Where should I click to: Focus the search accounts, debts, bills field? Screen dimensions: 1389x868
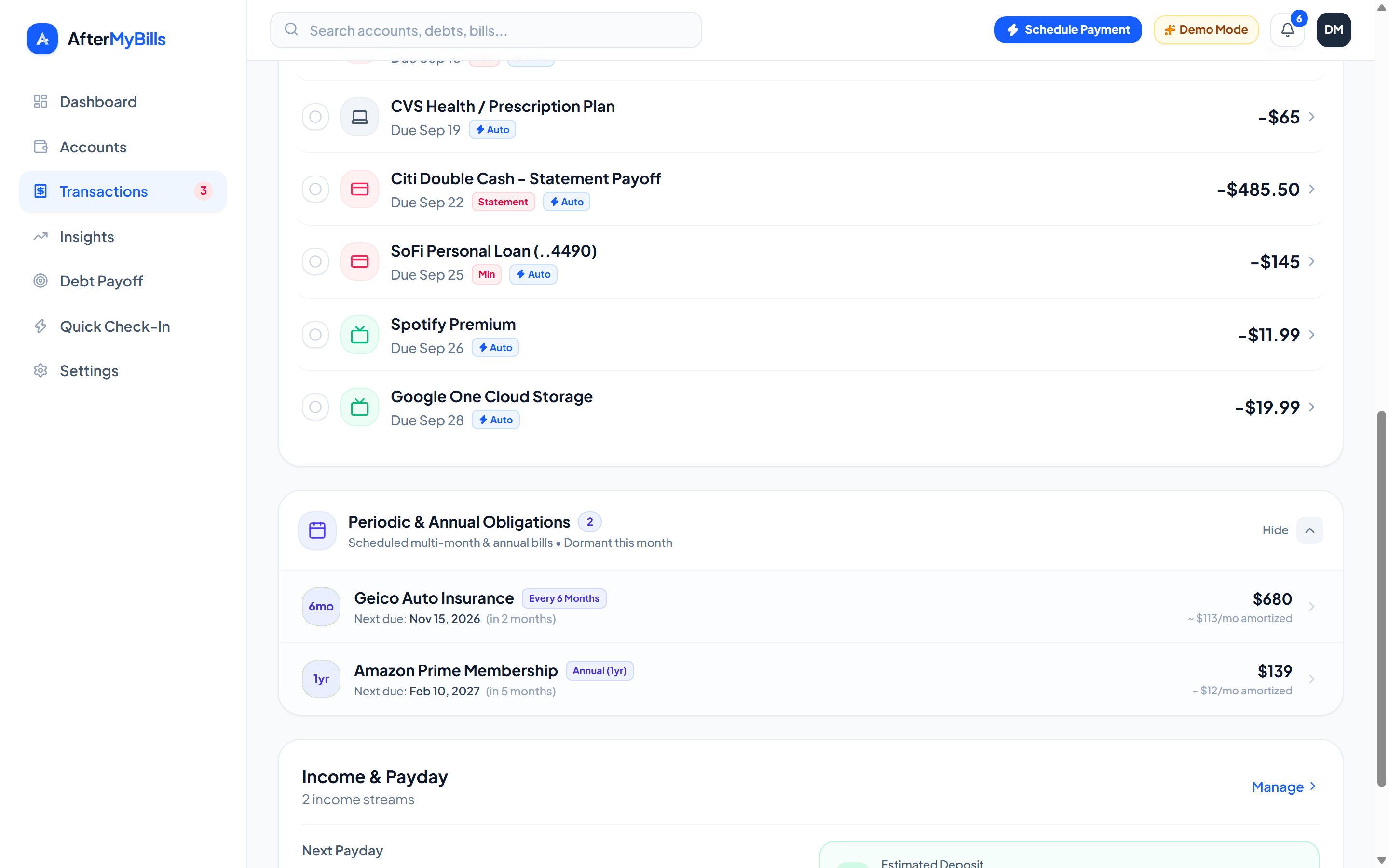click(486, 30)
